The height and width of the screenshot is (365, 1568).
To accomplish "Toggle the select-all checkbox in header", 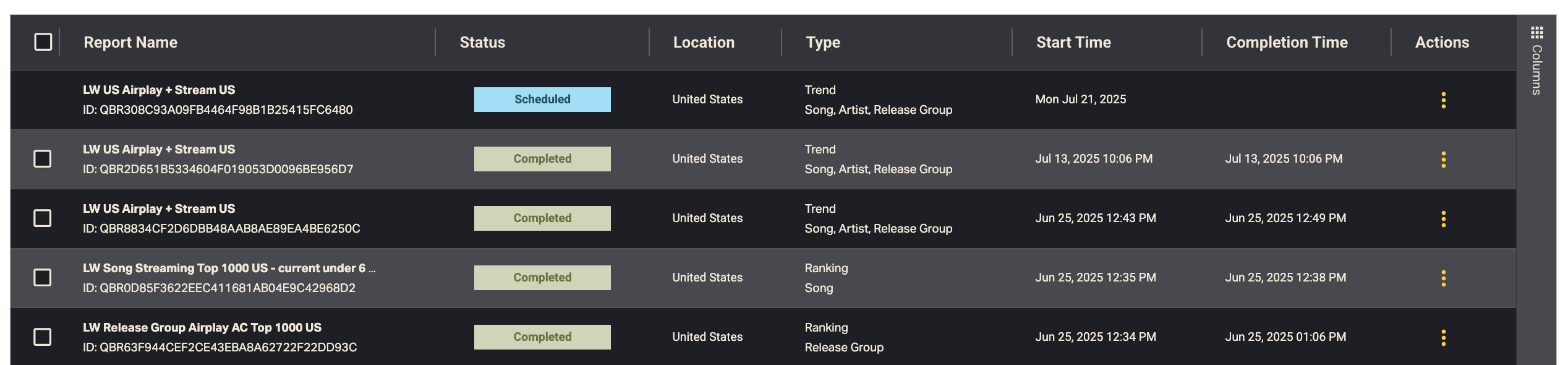I will point(43,42).
